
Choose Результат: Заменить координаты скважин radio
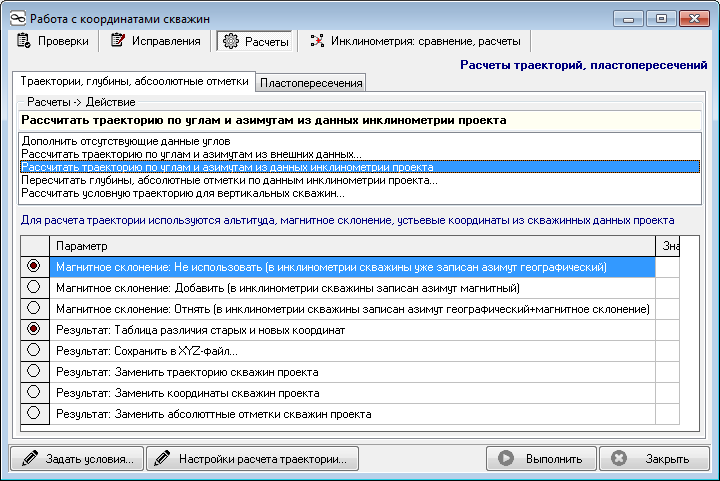pos(34,392)
